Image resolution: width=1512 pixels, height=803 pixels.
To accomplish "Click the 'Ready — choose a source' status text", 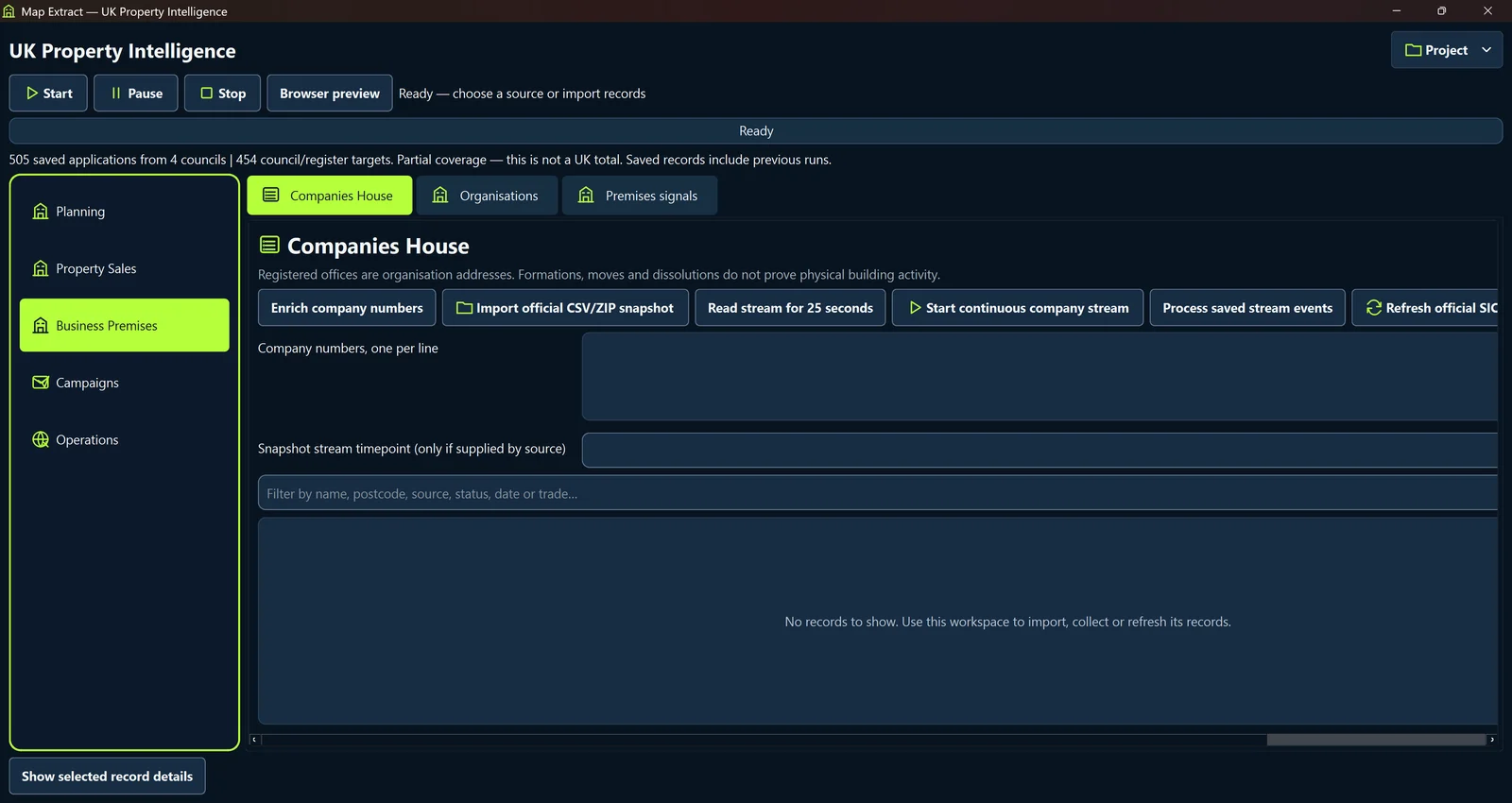I will 522,94.
